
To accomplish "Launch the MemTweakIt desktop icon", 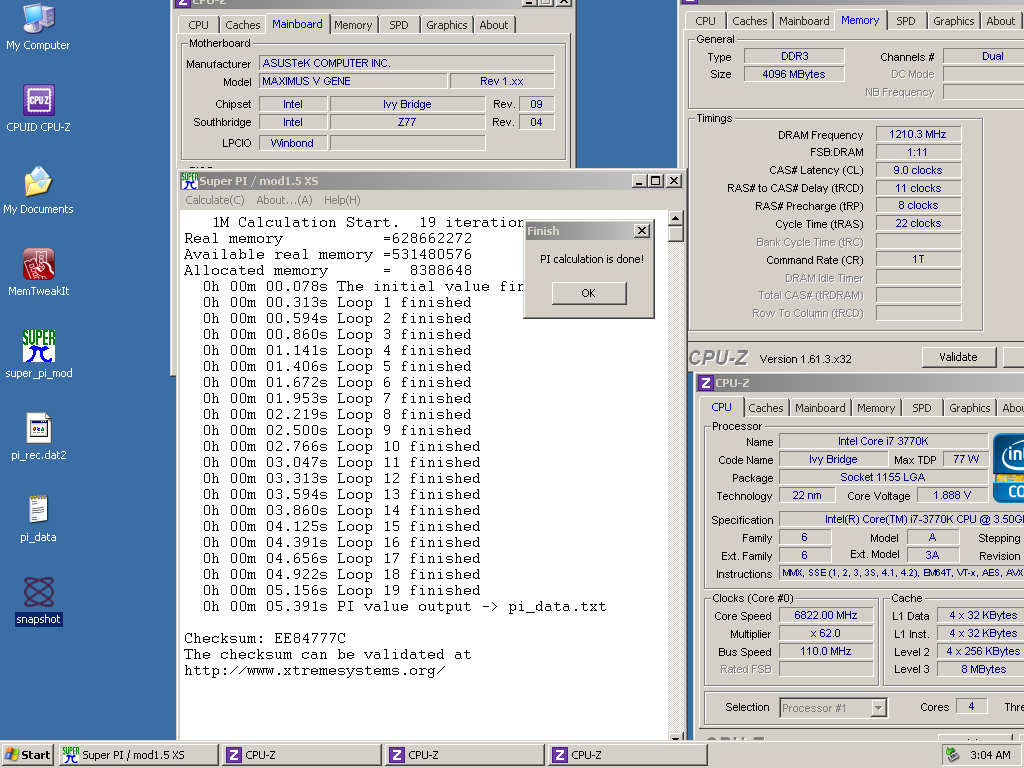I will coord(38,264).
